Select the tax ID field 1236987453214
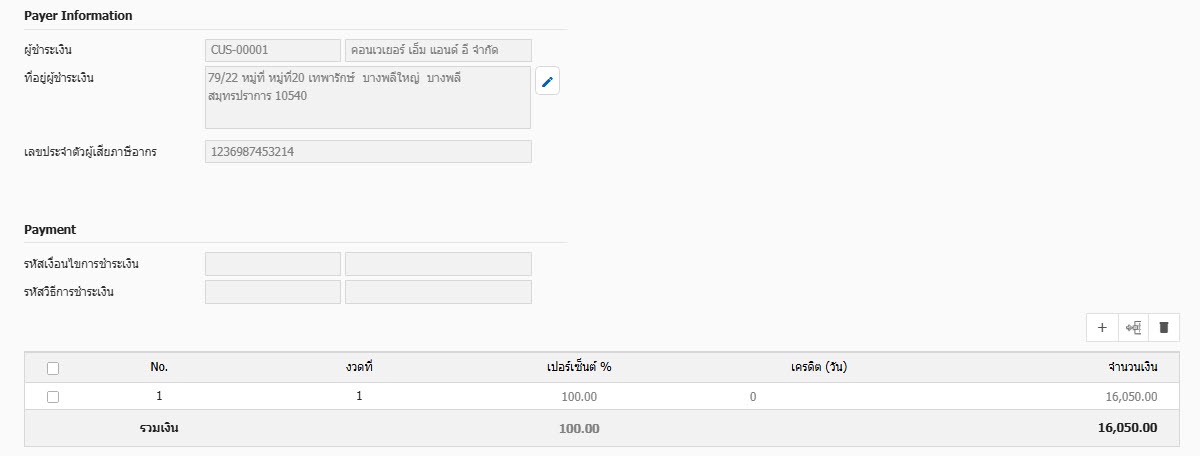Viewport: 1200px width, 456px height. 368,152
